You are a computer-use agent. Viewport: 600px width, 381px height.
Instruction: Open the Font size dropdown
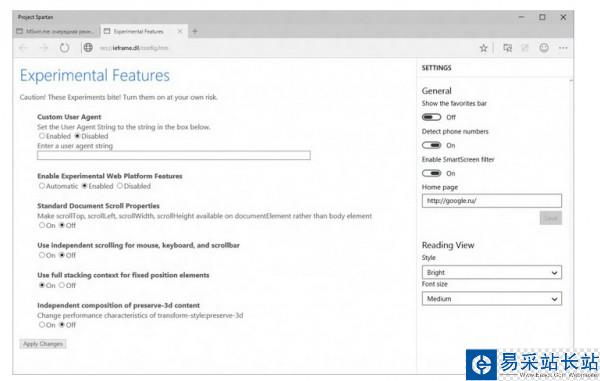492,299
